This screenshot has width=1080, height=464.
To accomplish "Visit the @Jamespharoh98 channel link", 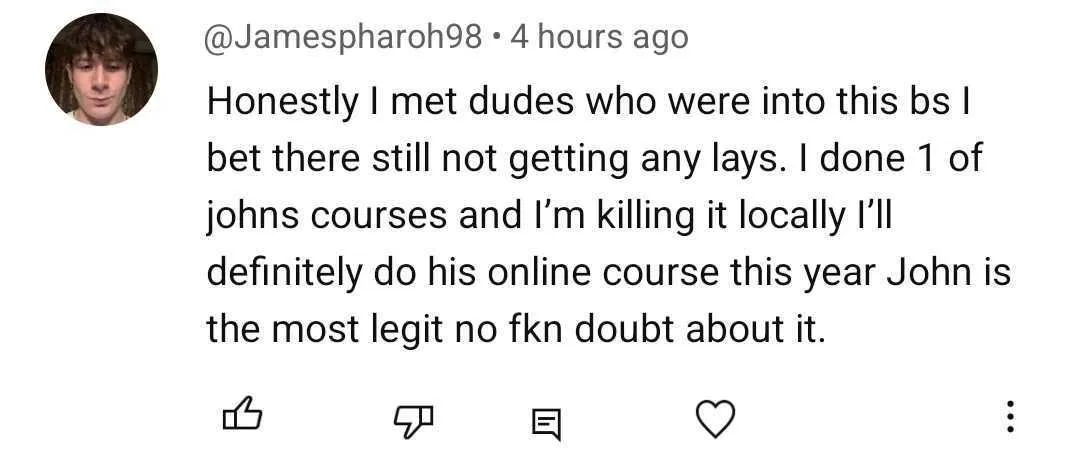I will (x=344, y=37).
